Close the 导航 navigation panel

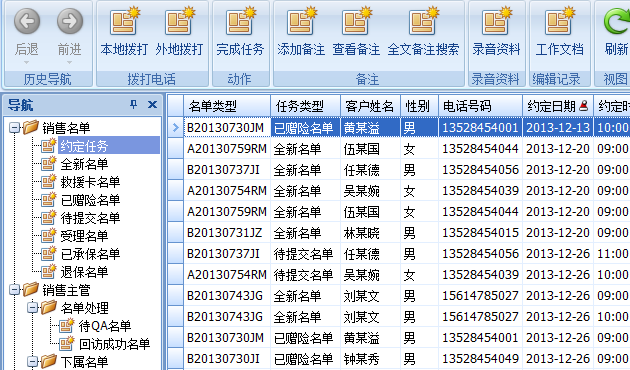pyautogui.click(x=152, y=105)
